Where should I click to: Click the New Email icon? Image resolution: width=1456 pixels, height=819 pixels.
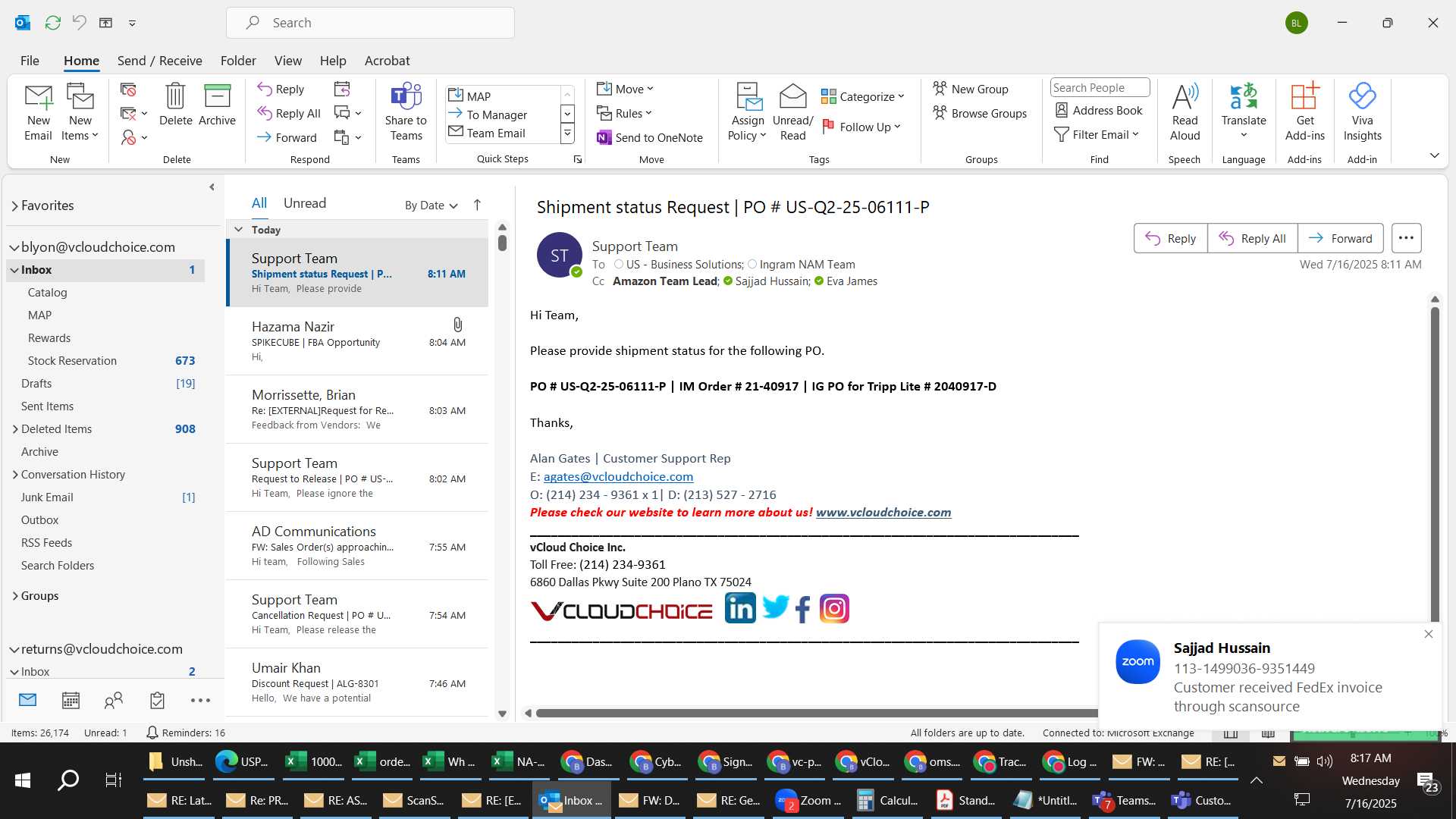click(38, 111)
